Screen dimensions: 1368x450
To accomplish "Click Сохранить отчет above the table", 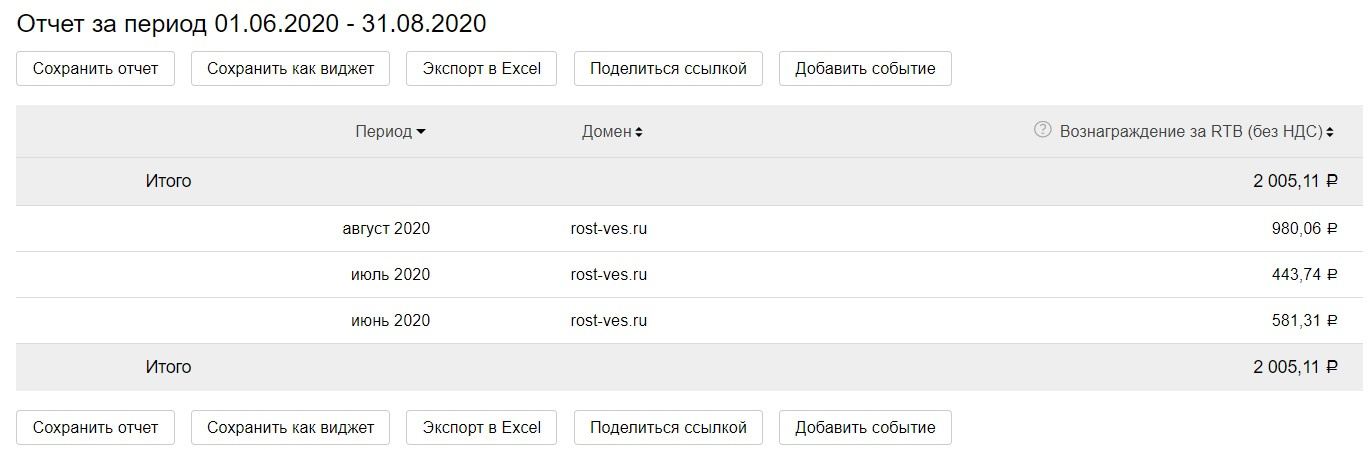I will pyautogui.click(x=95, y=69).
